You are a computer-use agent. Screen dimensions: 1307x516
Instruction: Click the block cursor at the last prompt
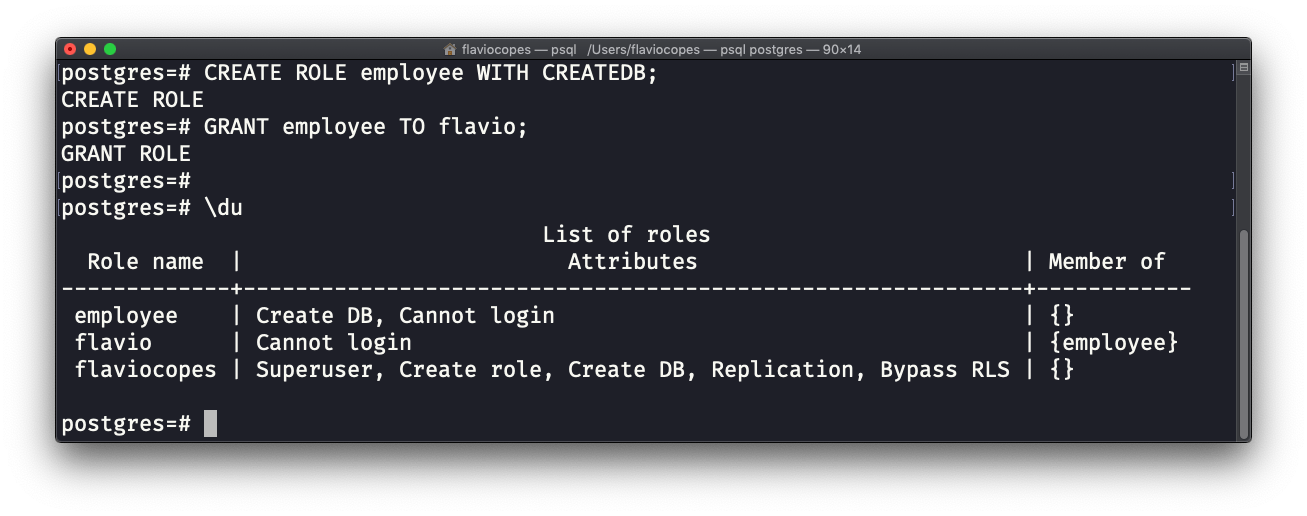210,424
